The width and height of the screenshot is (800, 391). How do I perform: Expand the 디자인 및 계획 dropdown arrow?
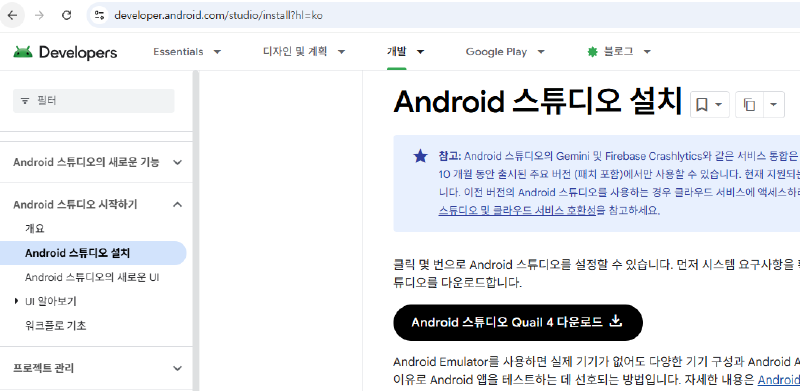coord(342,52)
